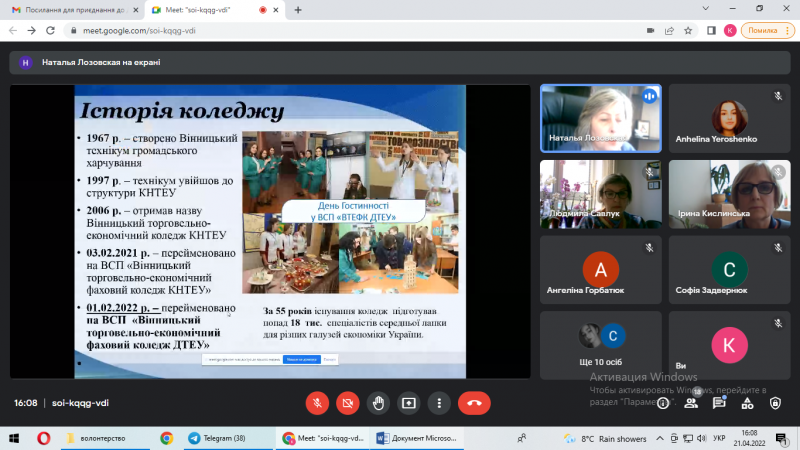Open Telegram (38) taskbar item
Image resolution: width=800 pixels, height=450 pixels.
click(x=228, y=438)
